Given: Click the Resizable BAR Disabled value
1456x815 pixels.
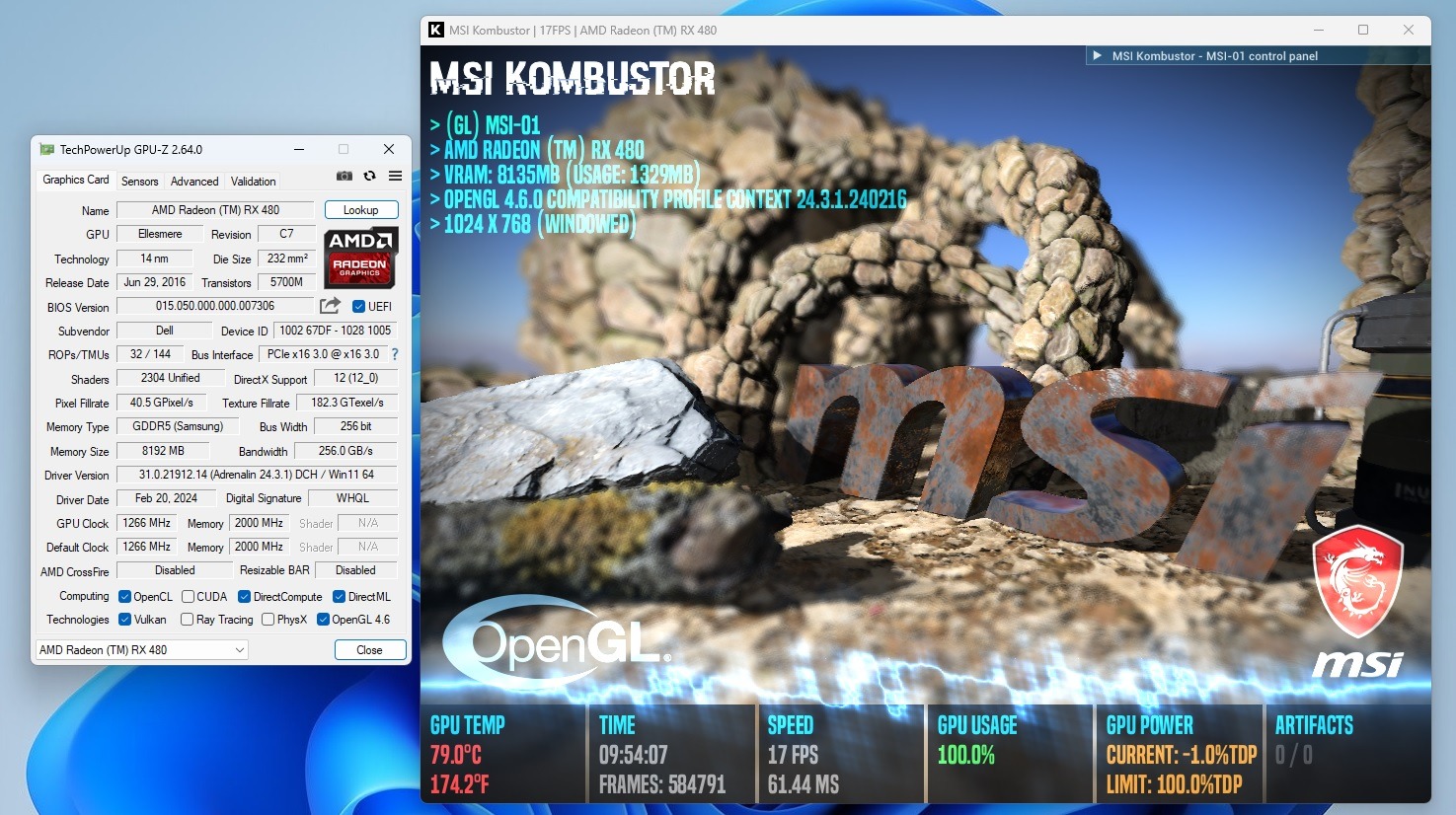Looking at the screenshot, I should [x=355, y=570].
